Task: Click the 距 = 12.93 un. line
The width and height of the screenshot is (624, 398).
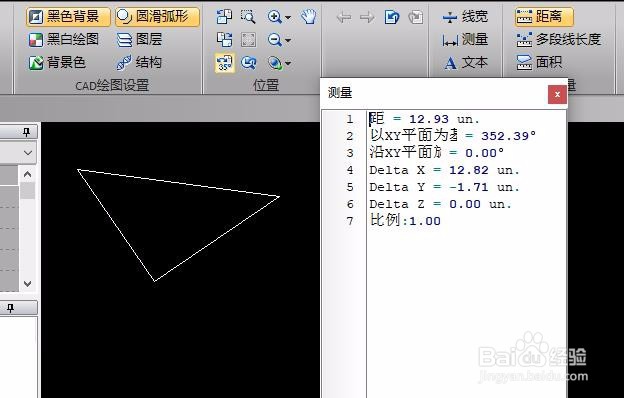Action: 424,119
